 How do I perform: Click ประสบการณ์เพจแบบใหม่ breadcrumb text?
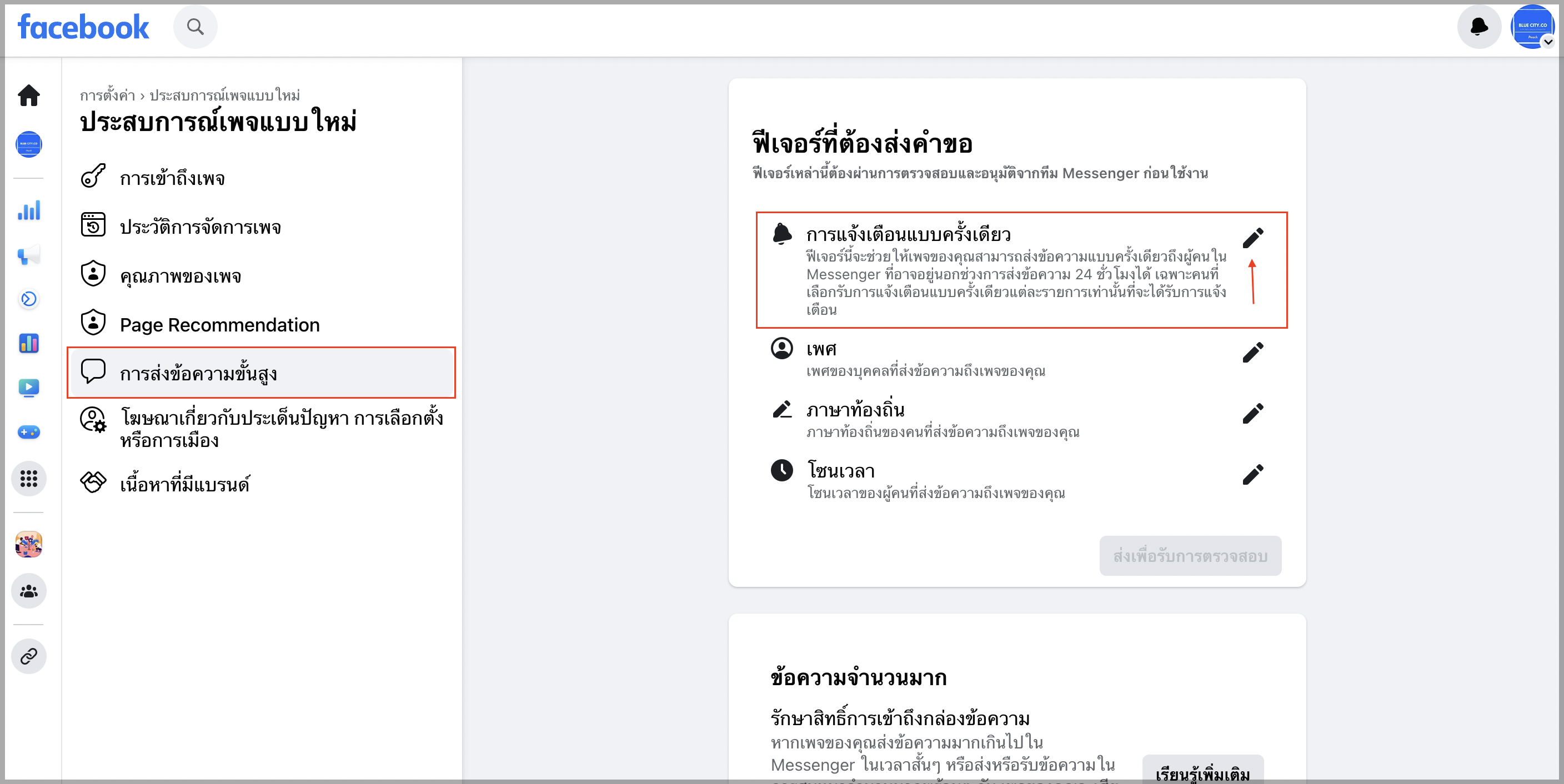pos(224,96)
